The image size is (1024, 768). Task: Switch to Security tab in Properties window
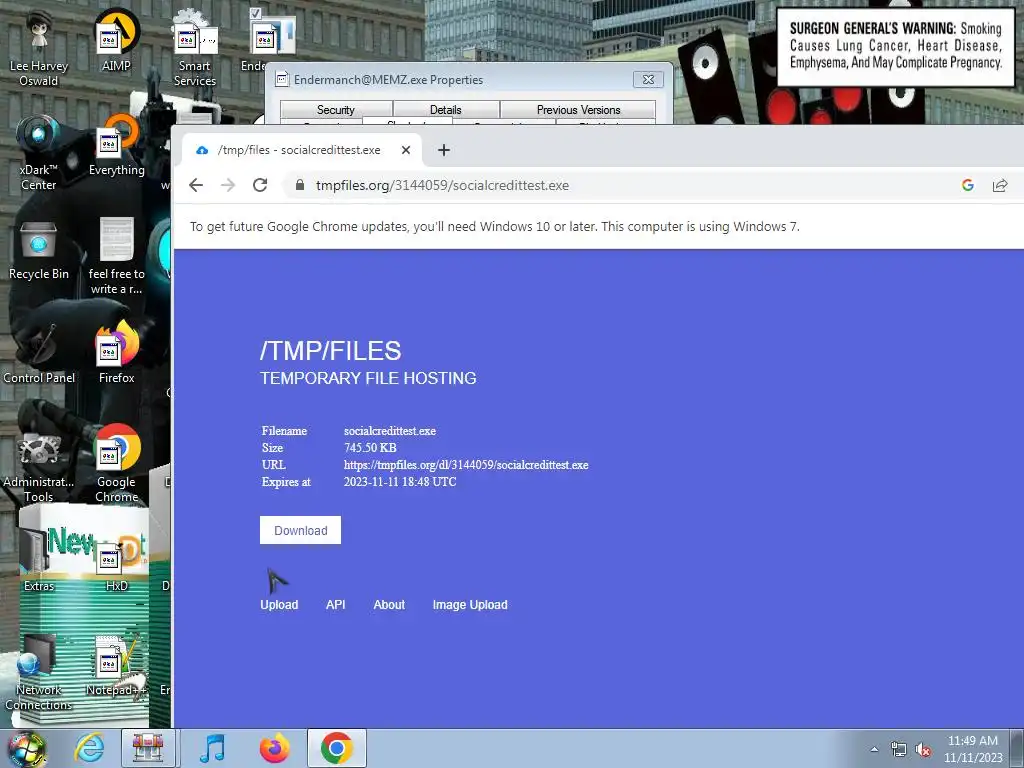point(336,110)
